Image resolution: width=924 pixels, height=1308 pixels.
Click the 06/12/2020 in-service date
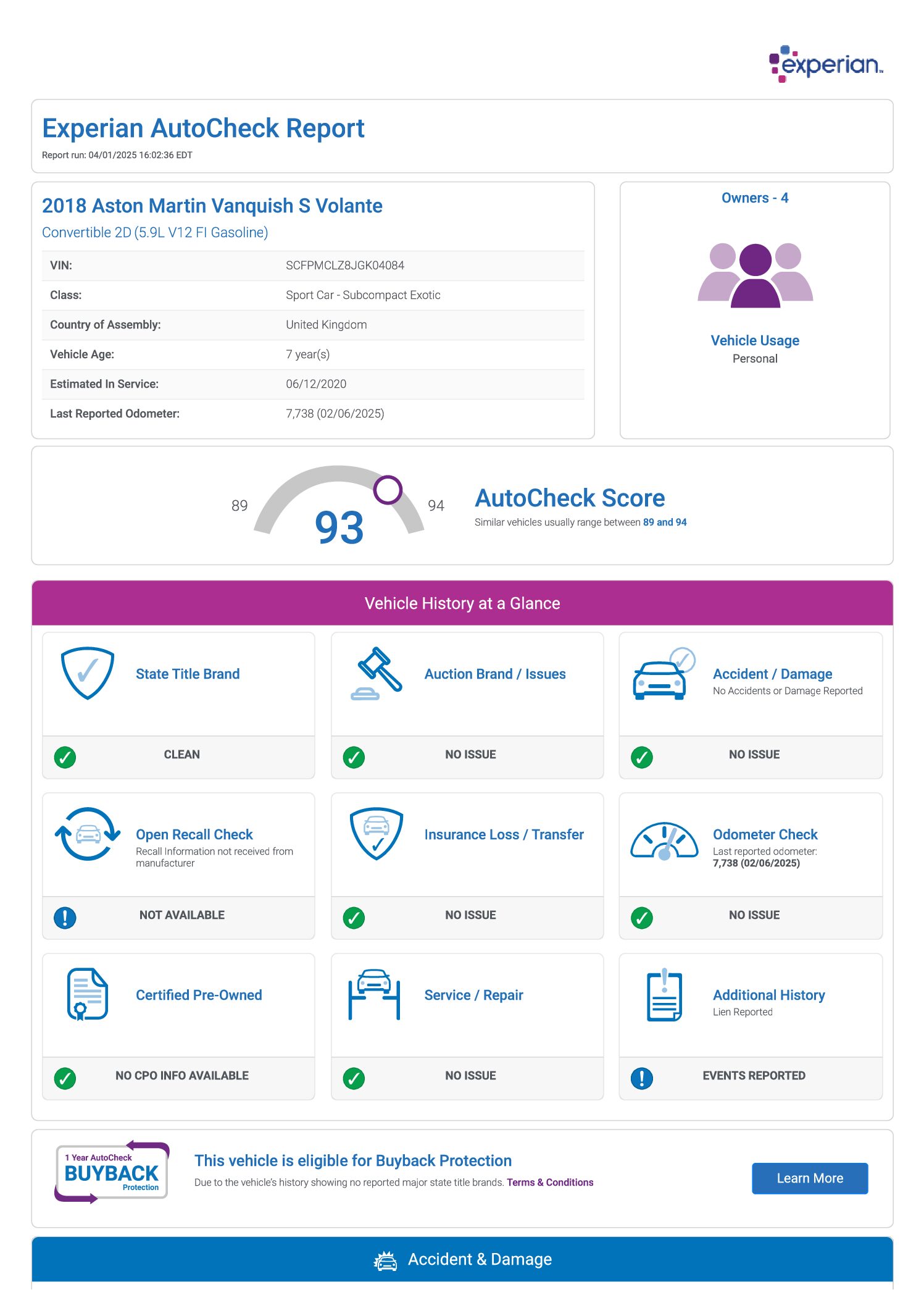tap(316, 384)
